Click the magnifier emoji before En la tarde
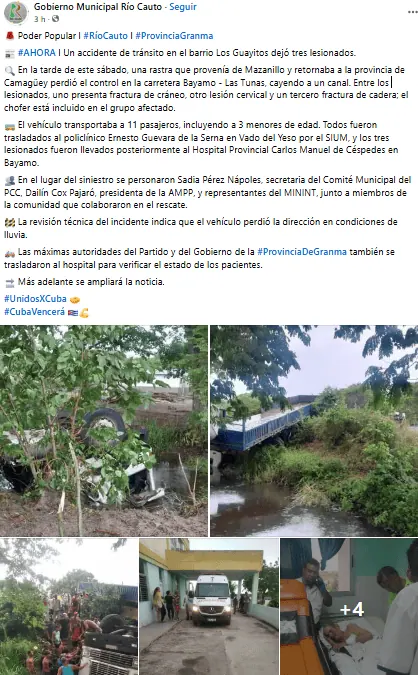Screen dimensions: 418x675 9,71
